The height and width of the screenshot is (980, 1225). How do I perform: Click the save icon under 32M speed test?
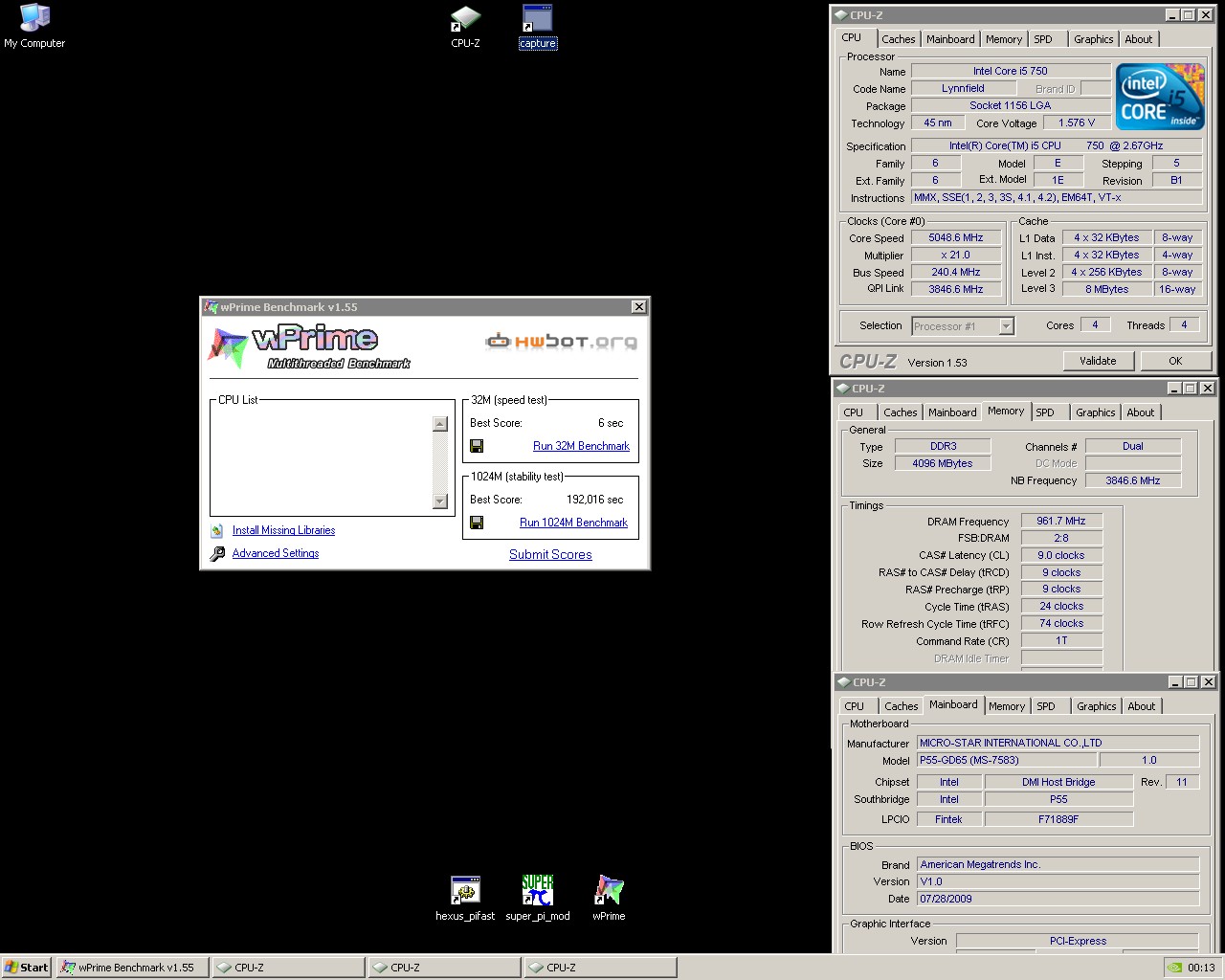click(x=477, y=446)
